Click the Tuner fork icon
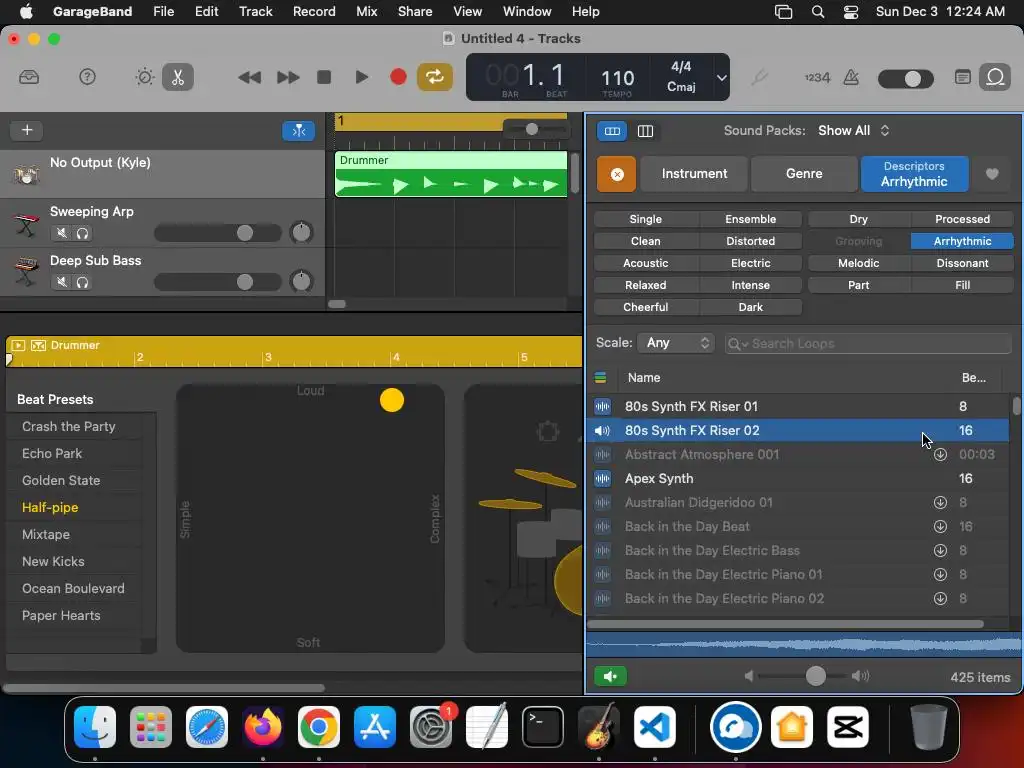Screen dimensions: 1024x768 click(x=758, y=78)
